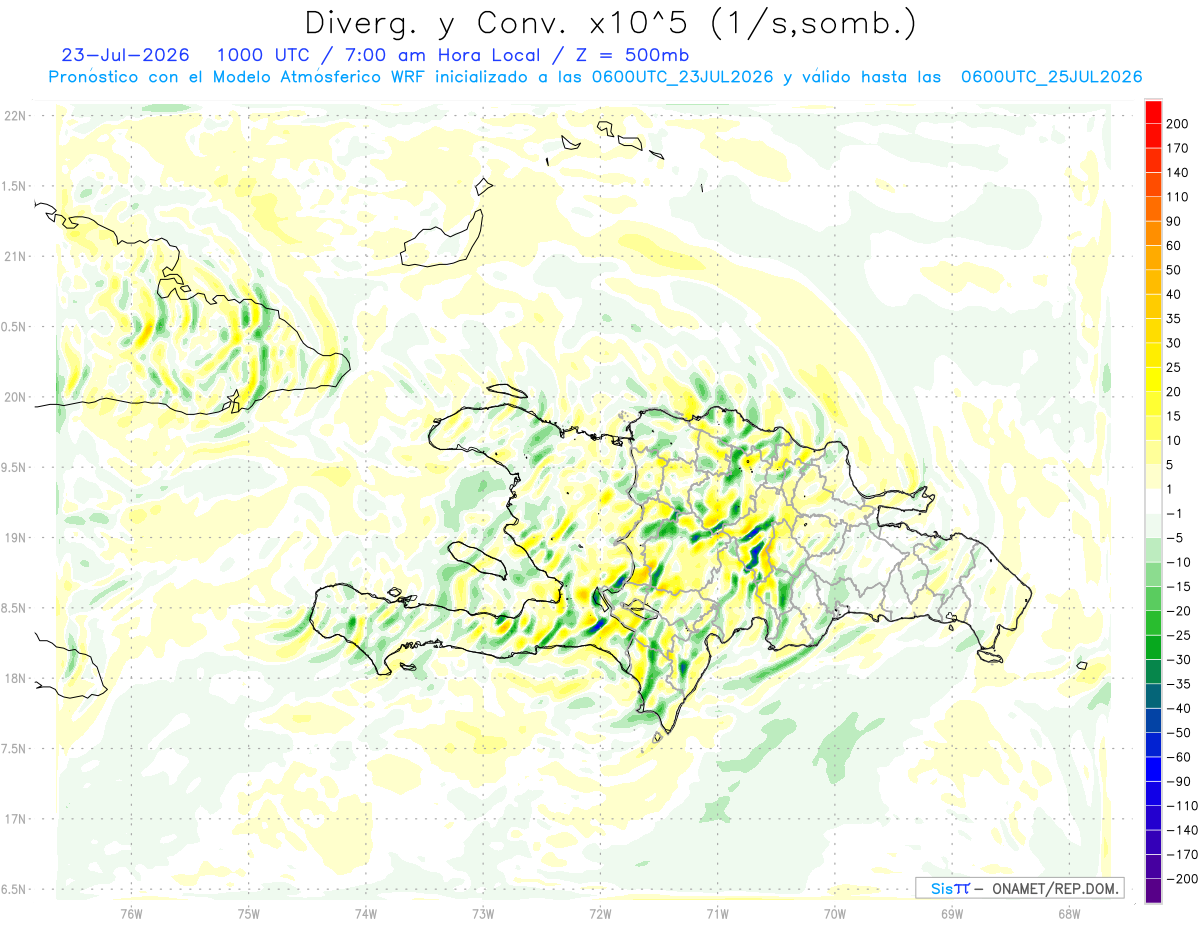Click the '19N' latitude label
1200x927 pixels.
(15, 537)
